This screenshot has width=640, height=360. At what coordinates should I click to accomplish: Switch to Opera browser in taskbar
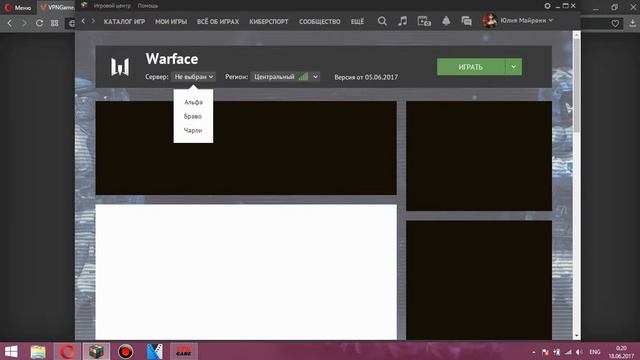(67, 351)
